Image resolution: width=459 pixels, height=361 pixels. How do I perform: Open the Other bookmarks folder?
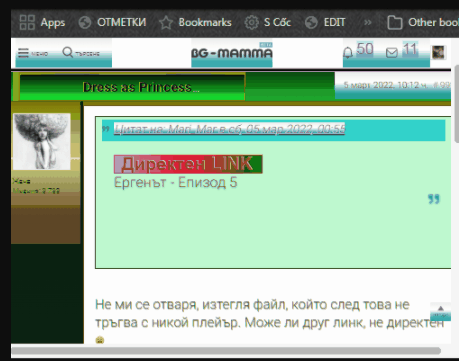pyautogui.click(x=423, y=22)
